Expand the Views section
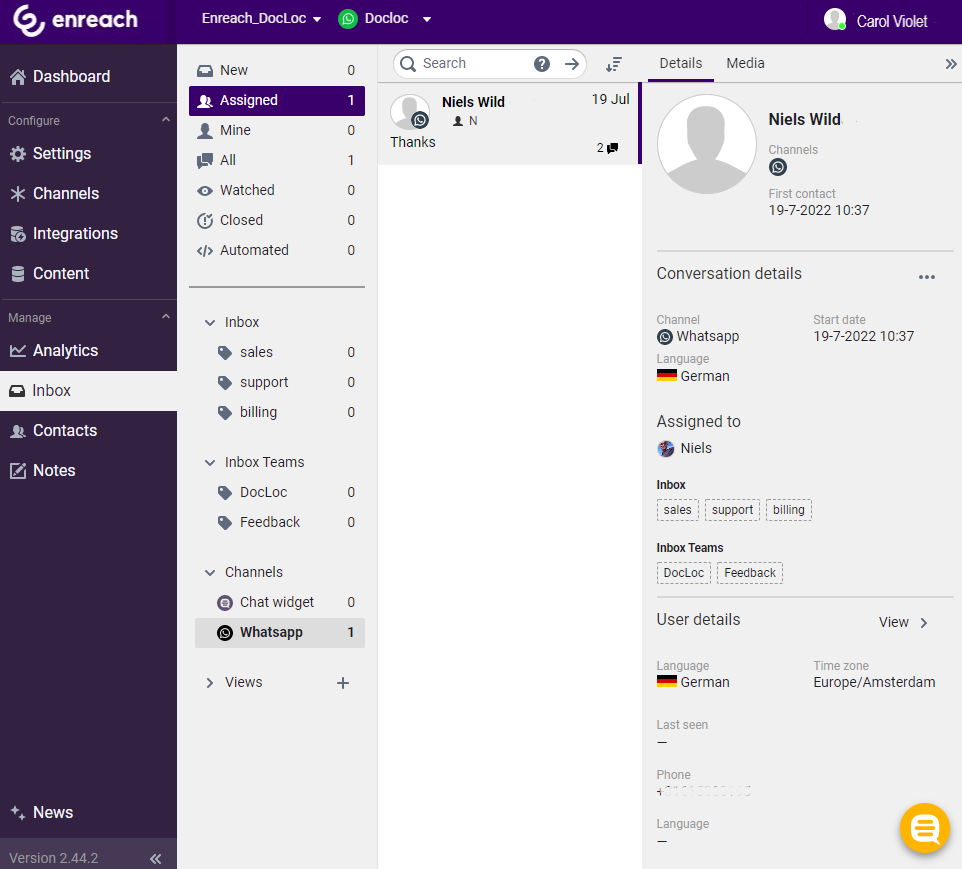962x869 pixels. pos(210,682)
